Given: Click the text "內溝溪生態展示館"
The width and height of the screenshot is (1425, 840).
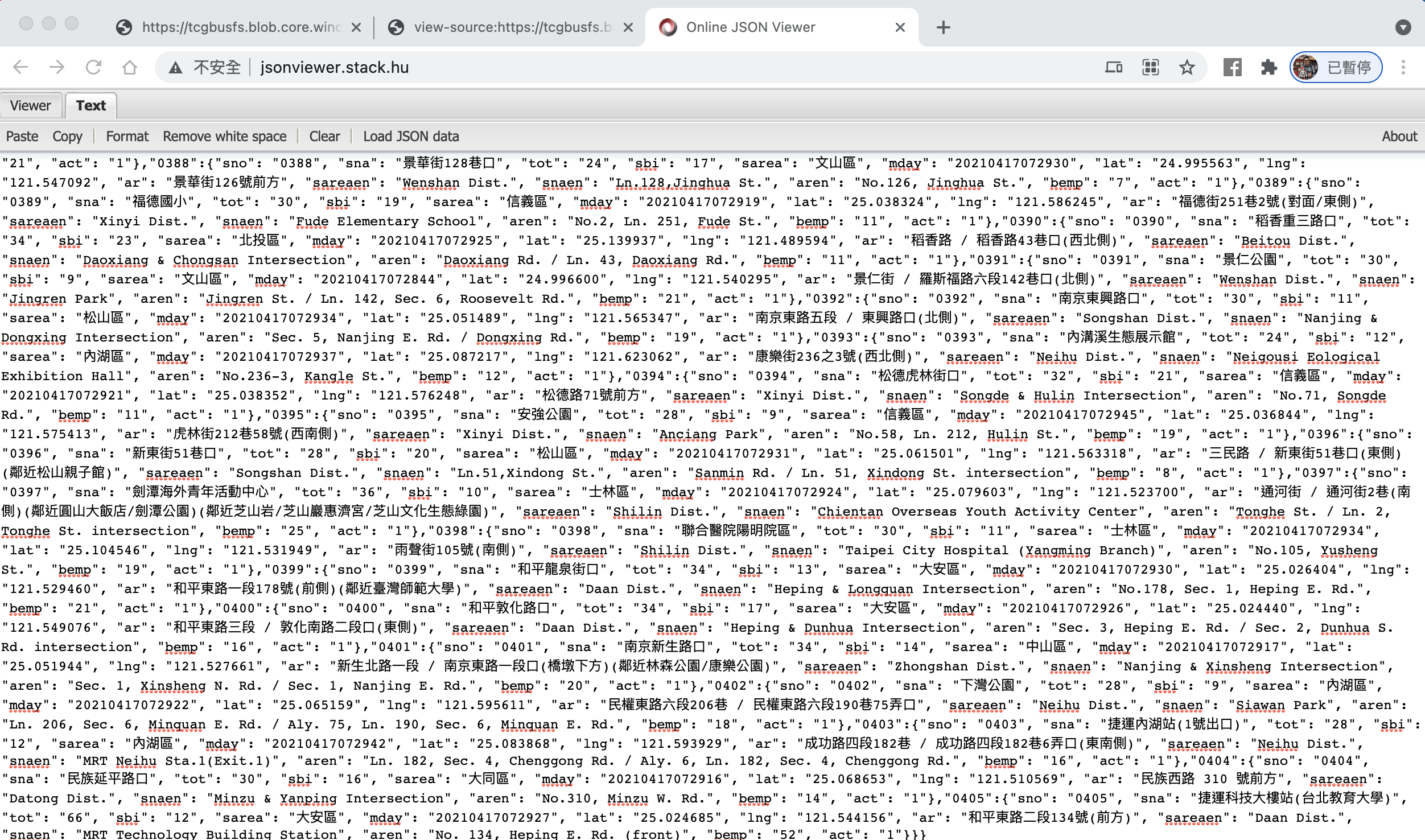Looking at the screenshot, I should tap(1121, 337).
